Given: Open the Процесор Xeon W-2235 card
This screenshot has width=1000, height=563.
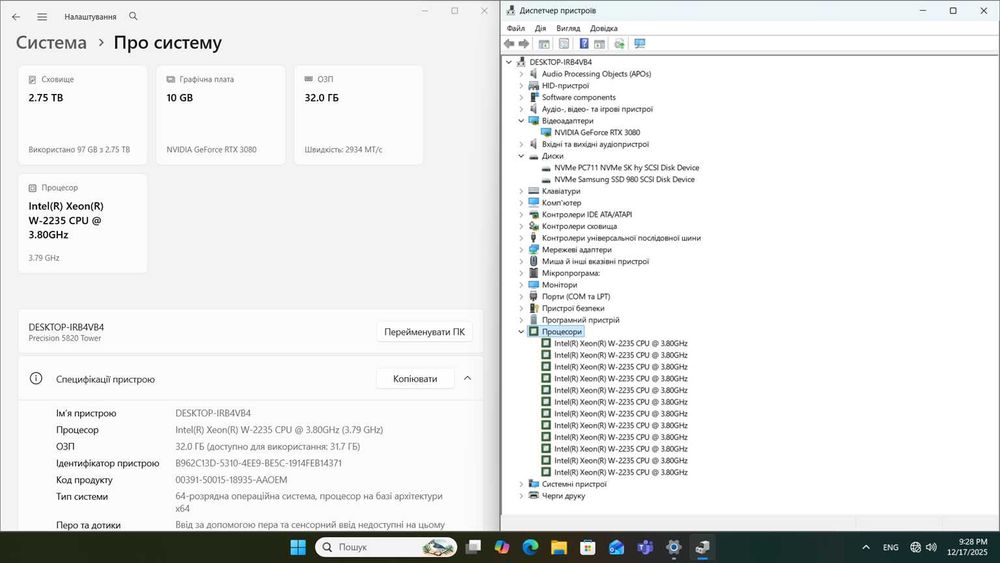Looking at the screenshot, I should (83, 223).
